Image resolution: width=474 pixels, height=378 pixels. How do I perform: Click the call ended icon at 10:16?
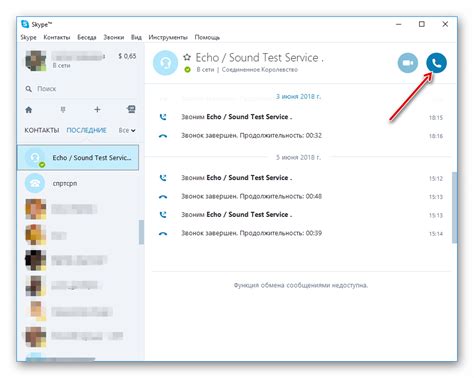point(163,136)
